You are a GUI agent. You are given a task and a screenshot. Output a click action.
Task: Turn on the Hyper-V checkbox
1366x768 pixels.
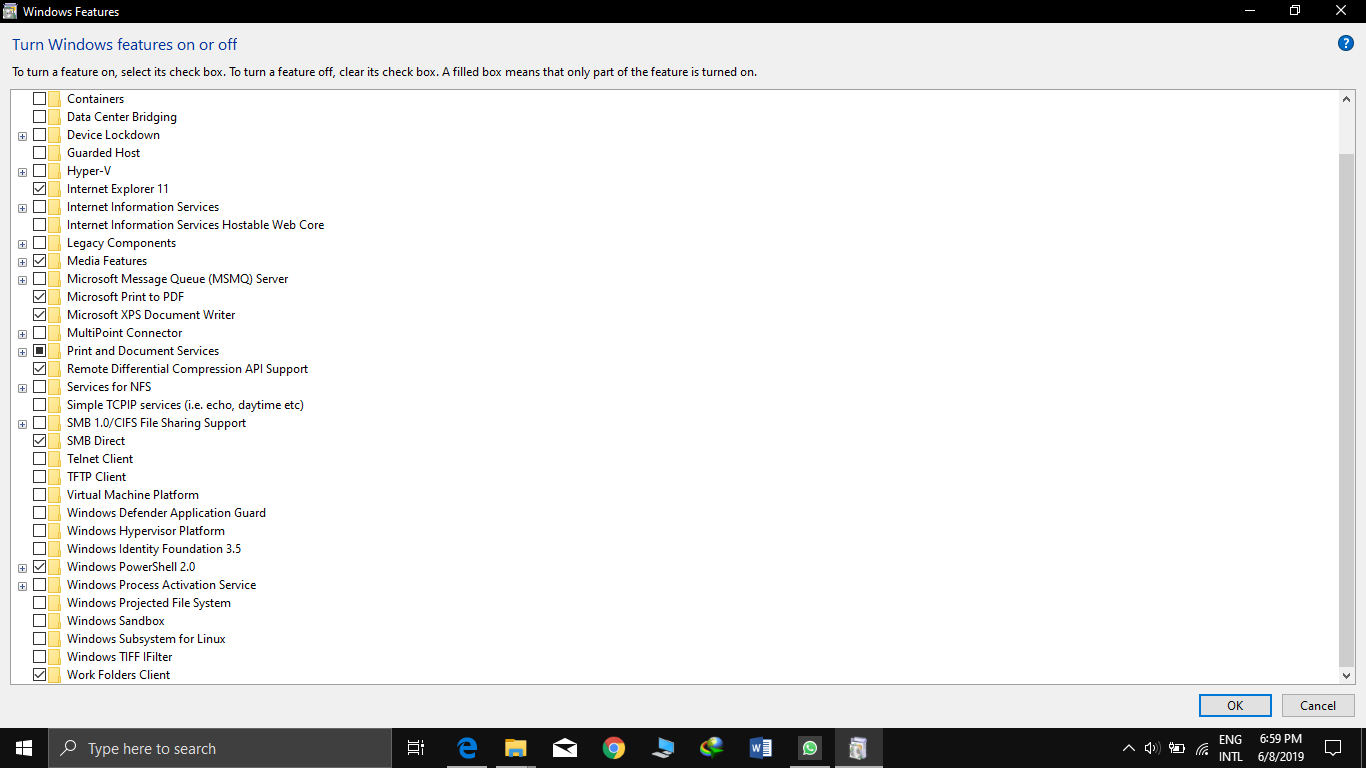click(x=39, y=171)
